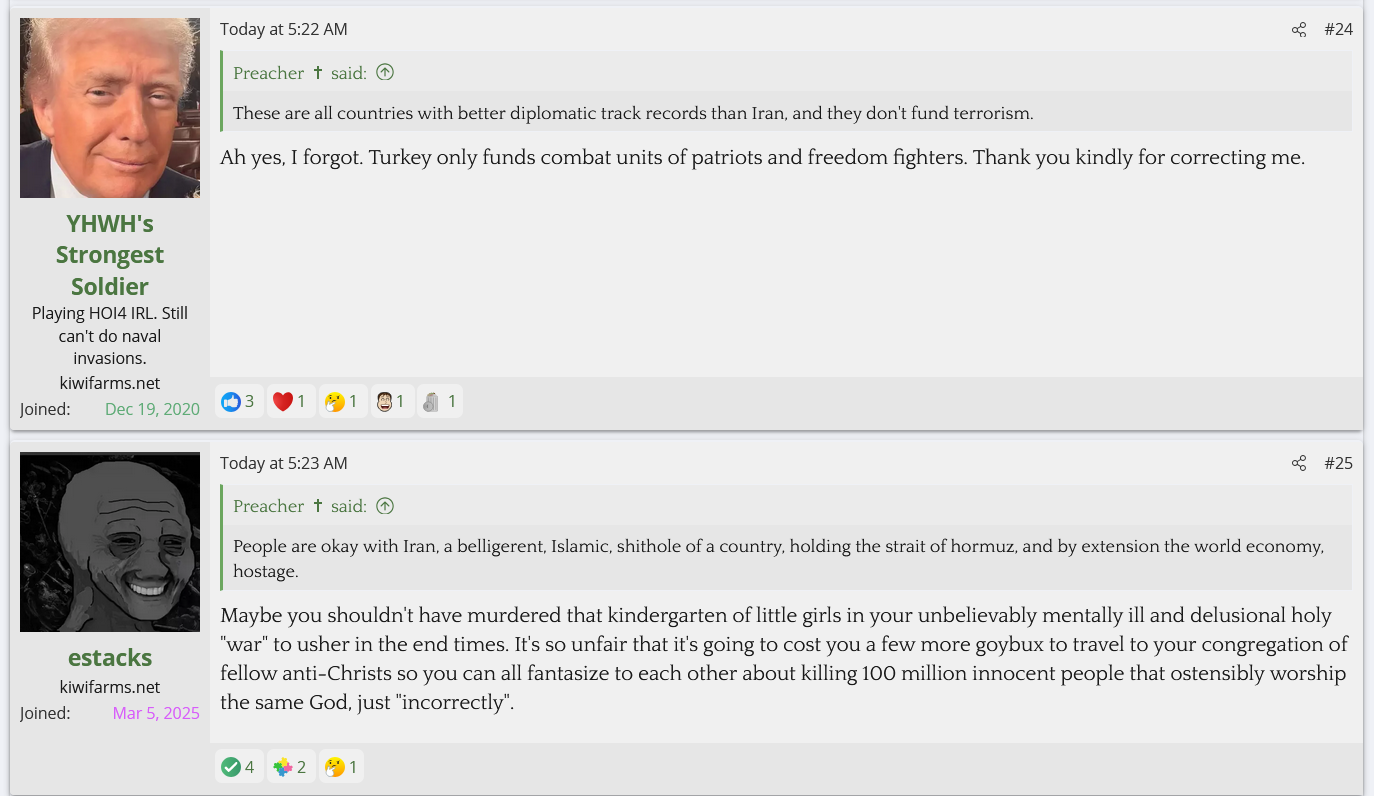The height and width of the screenshot is (796, 1374).
Task: Open the #24 post permalink
Action: pos(1338,30)
